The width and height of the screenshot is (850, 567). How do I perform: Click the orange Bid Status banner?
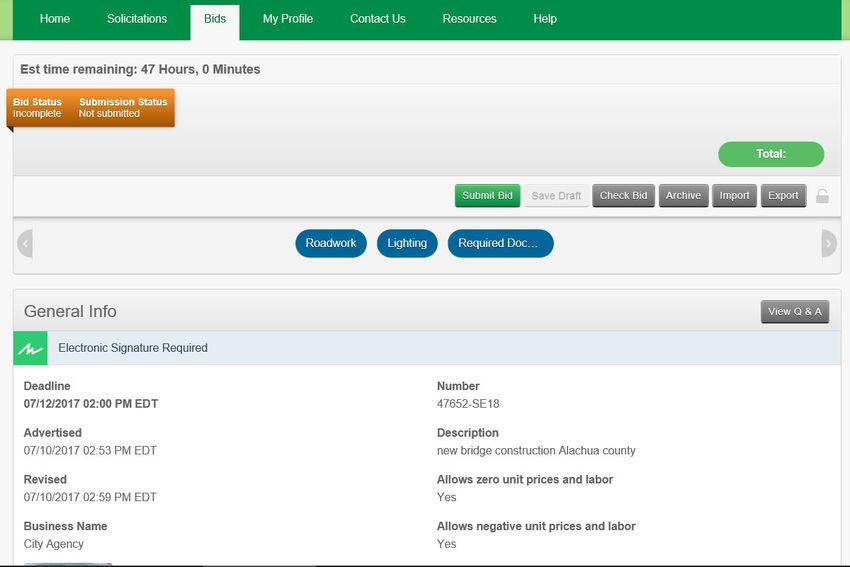click(x=91, y=108)
